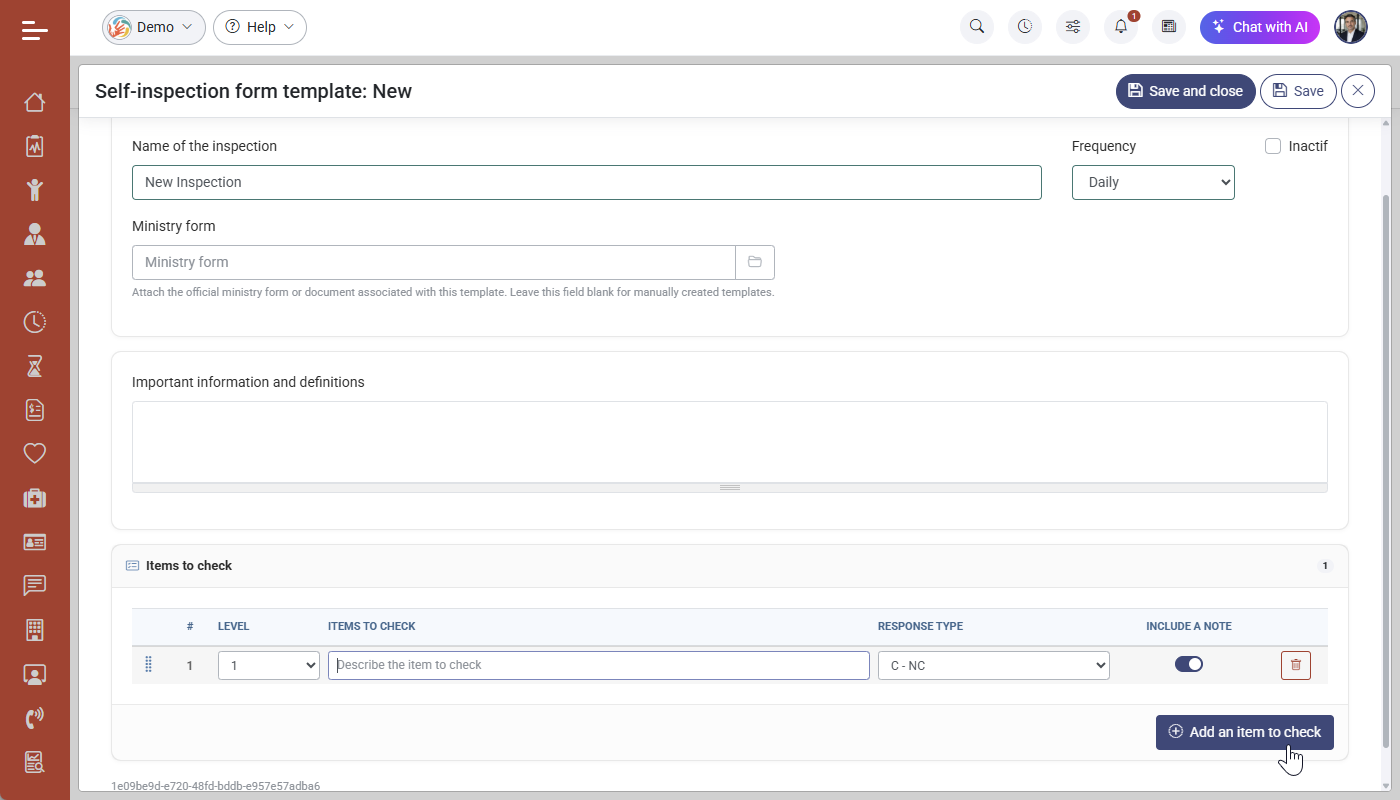Click Save and close button
The width and height of the screenshot is (1400, 800).
coord(1186,91)
